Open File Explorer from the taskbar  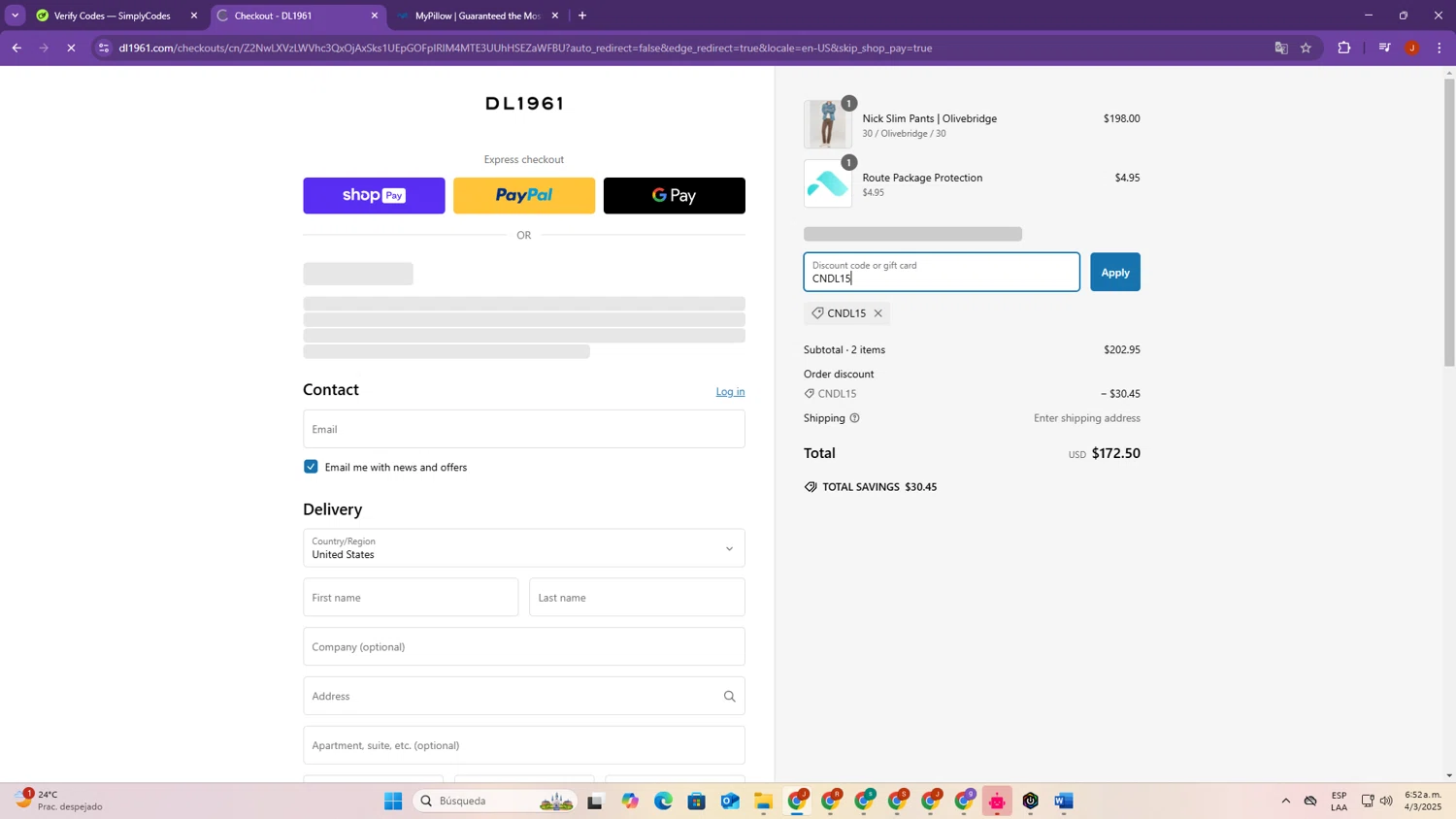(x=763, y=801)
